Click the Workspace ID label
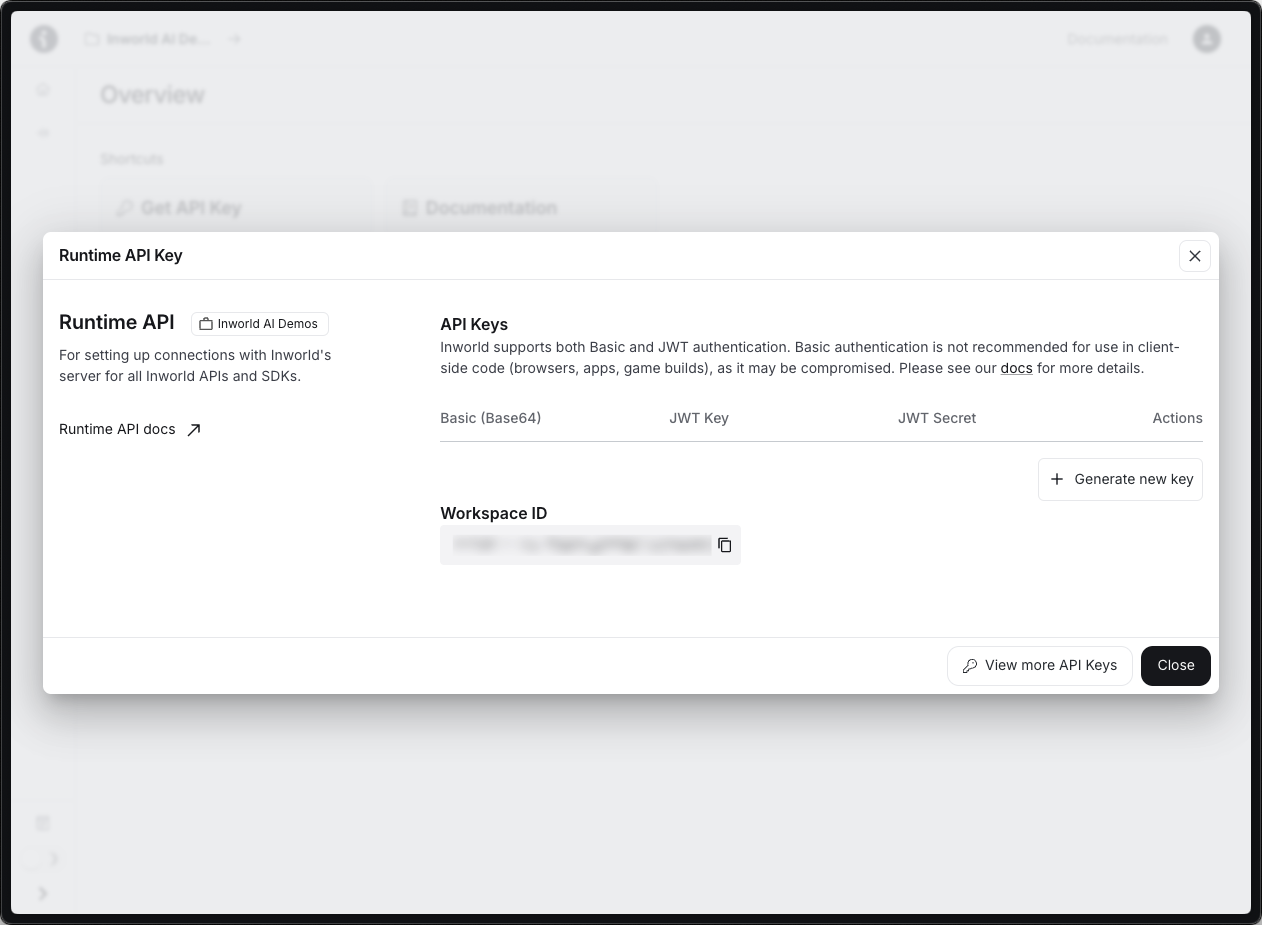This screenshot has width=1262, height=925. pos(493,513)
